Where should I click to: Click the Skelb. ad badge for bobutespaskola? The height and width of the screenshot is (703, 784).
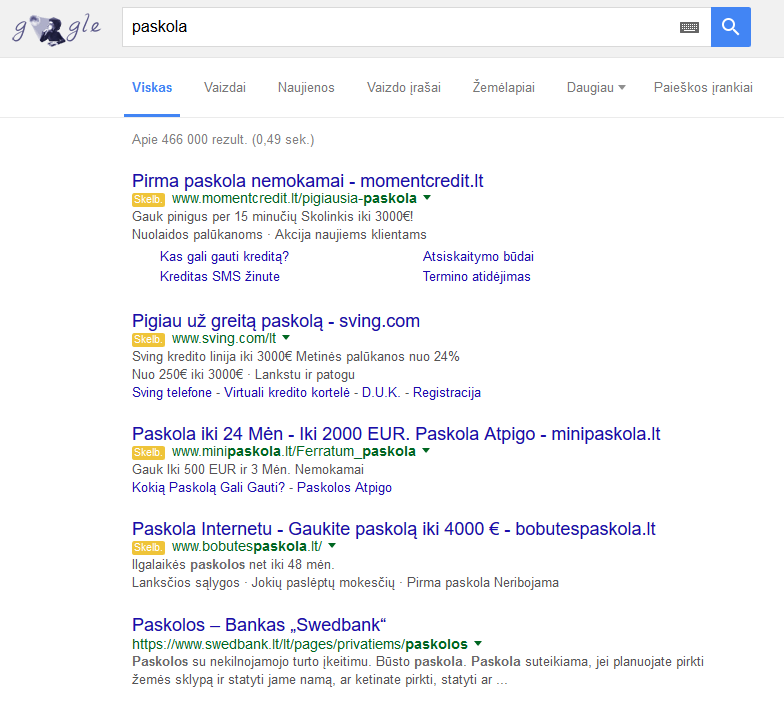(148, 548)
